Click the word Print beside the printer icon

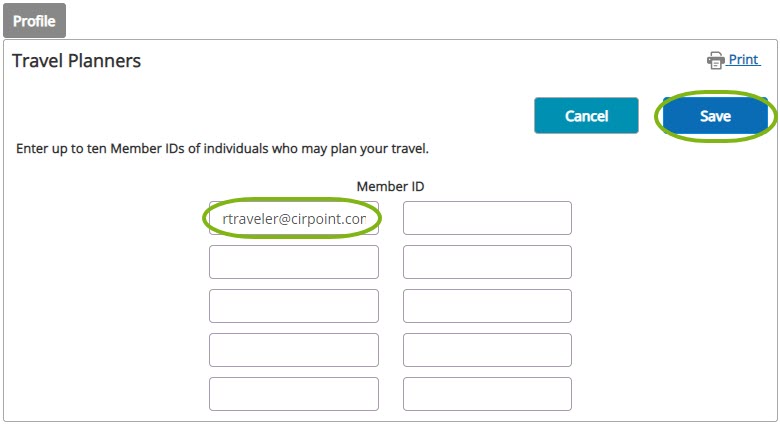point(744,60)
